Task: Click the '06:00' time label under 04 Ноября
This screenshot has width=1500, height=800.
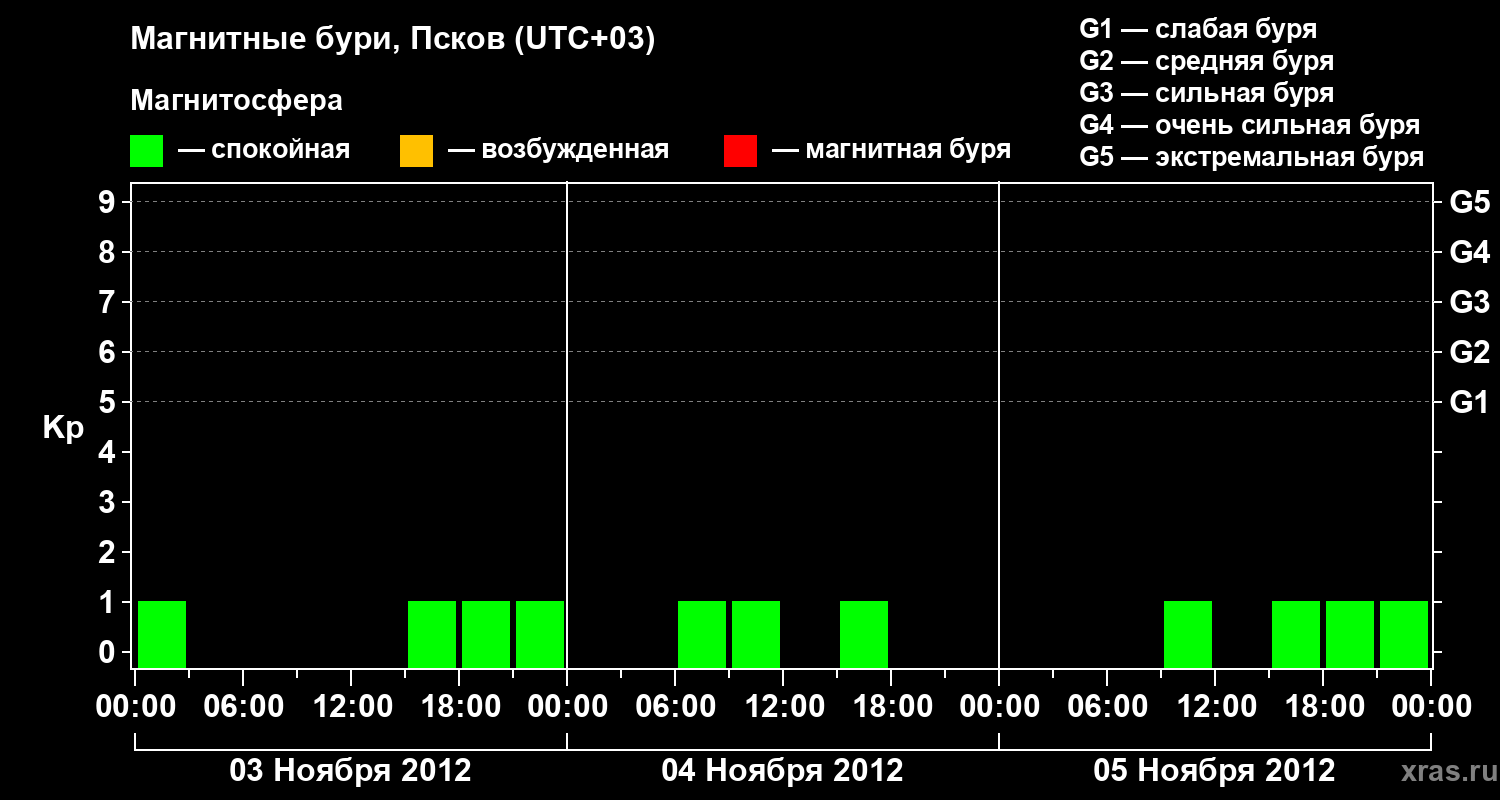Action: [675, 707]
